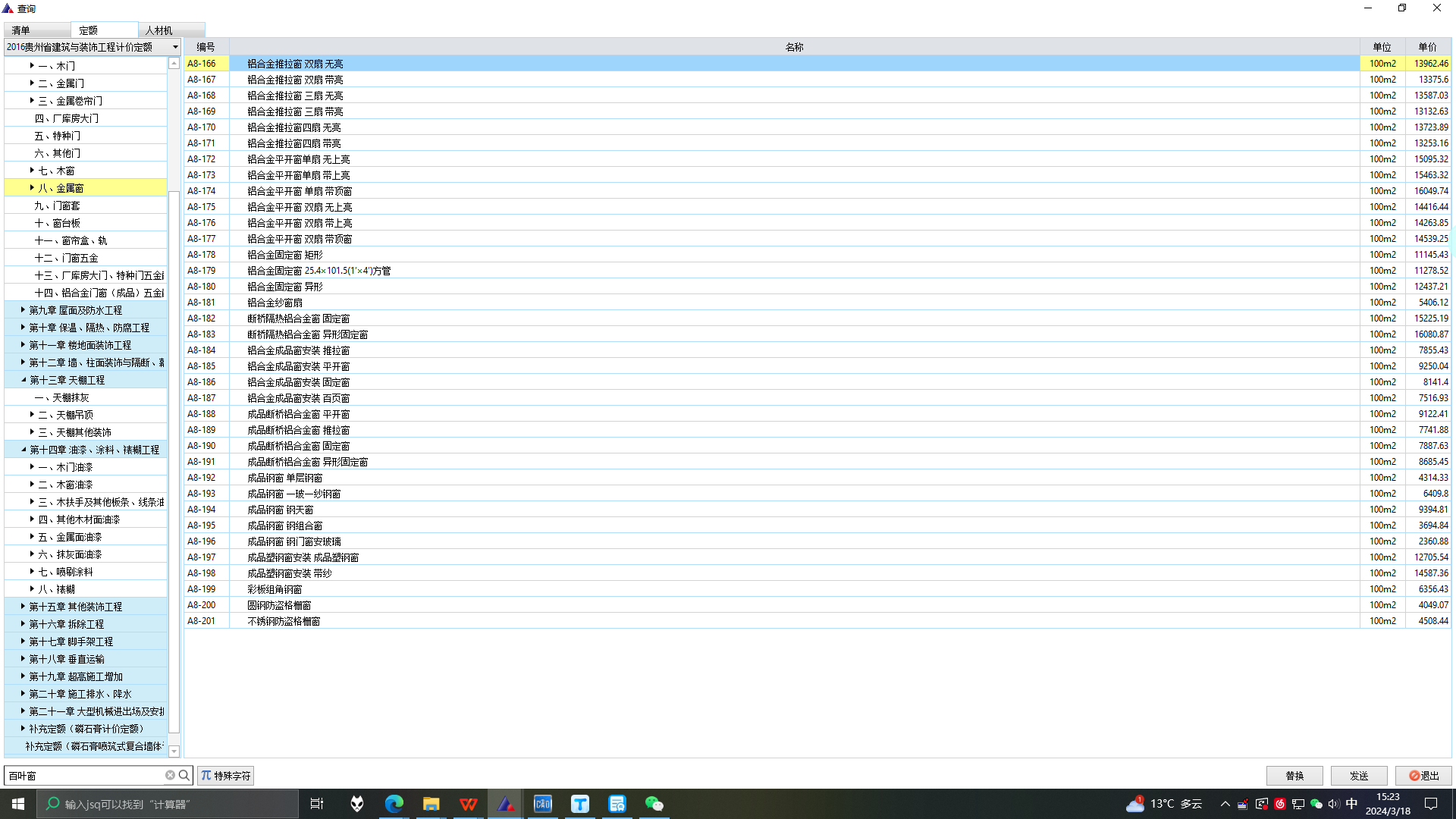Select row A8-187 百页窗
The height and width of the screenshot is (819, 1456).
pos(817,398)
